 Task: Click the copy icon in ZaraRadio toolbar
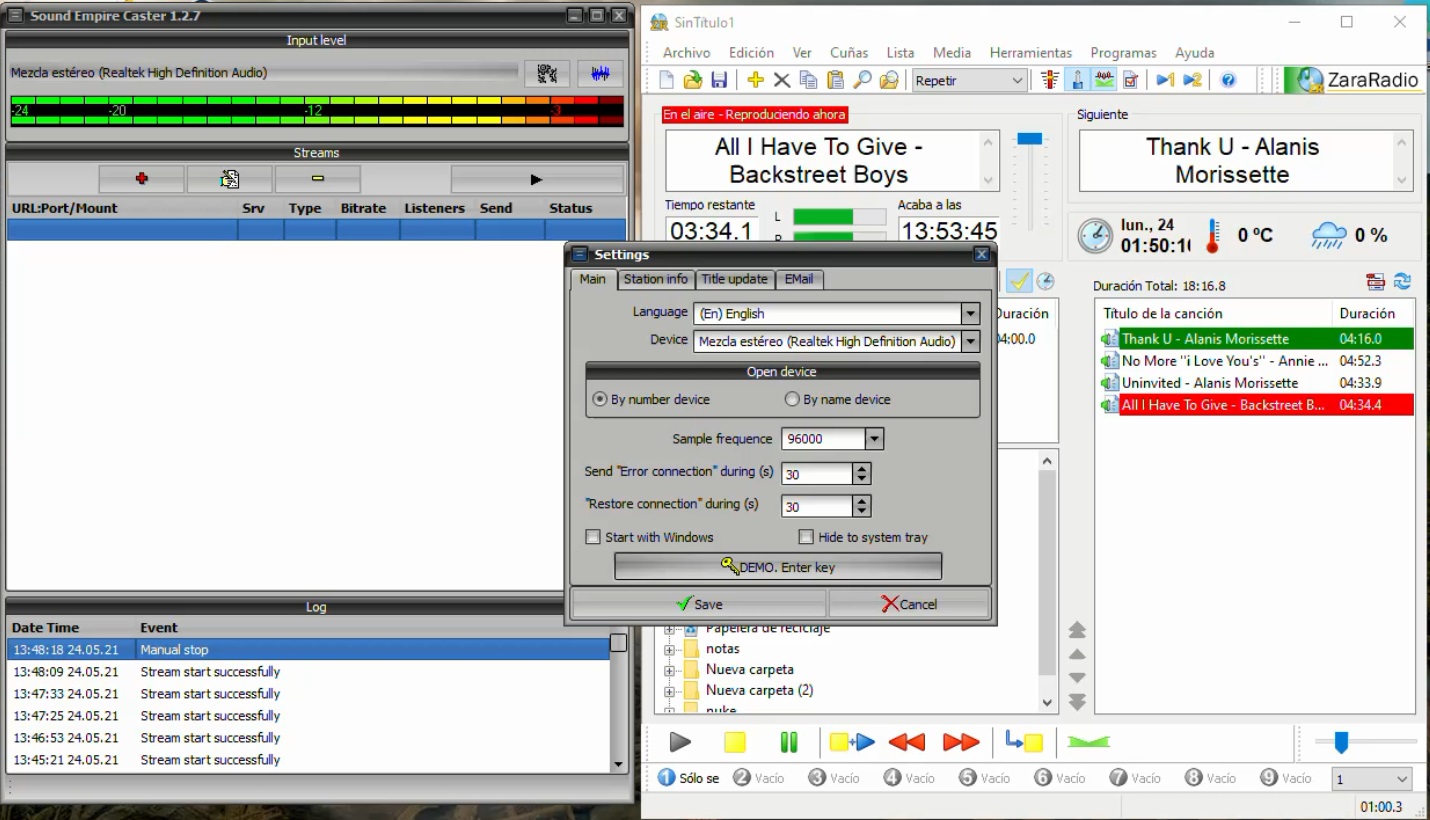[x=808, y=80]
